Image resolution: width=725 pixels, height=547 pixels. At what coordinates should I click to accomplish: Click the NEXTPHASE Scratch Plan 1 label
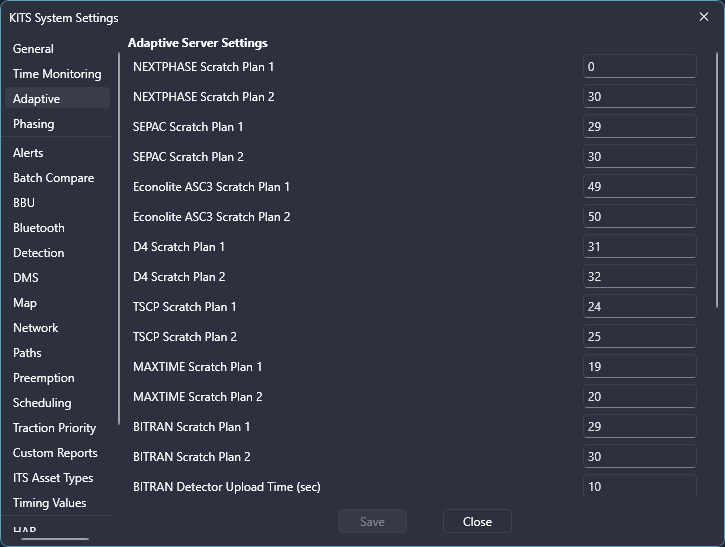point(203,67)
